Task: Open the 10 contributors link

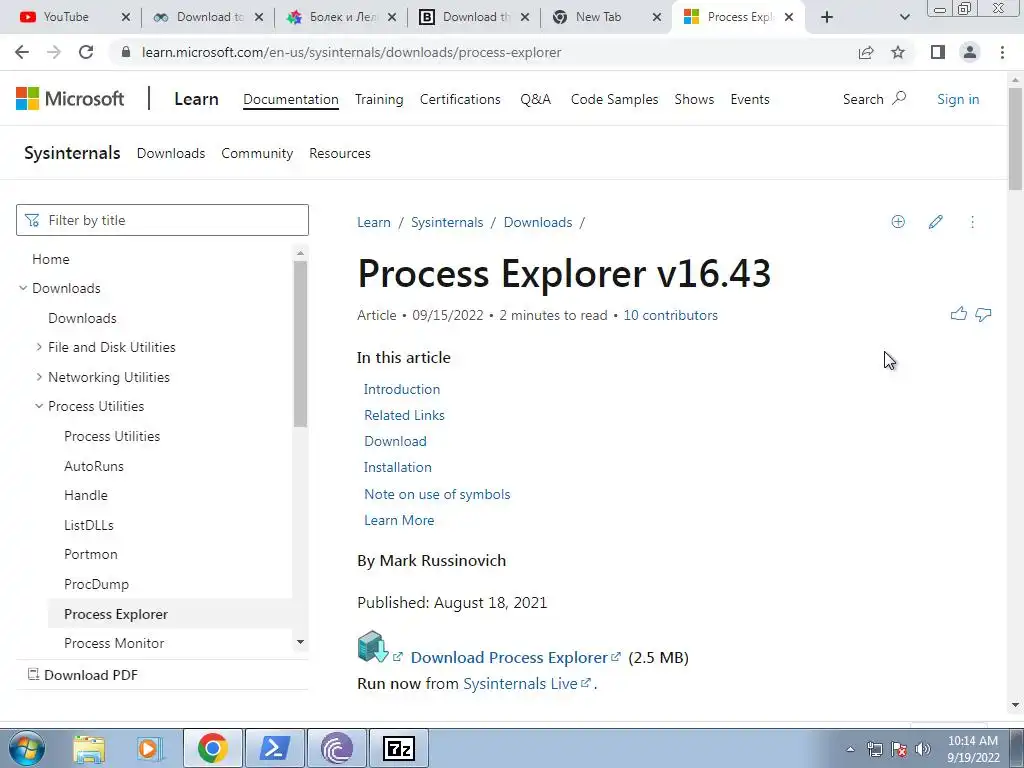Action: 670,315
